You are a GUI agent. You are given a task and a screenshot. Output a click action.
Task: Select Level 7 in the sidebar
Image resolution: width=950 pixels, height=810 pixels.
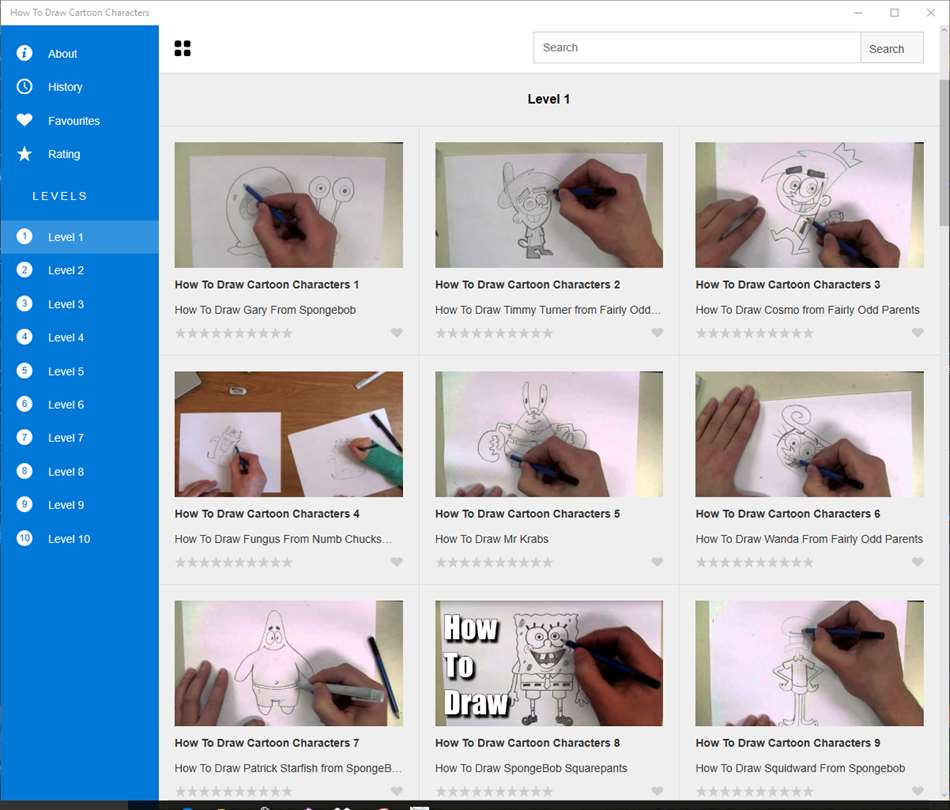click(79, 437)
